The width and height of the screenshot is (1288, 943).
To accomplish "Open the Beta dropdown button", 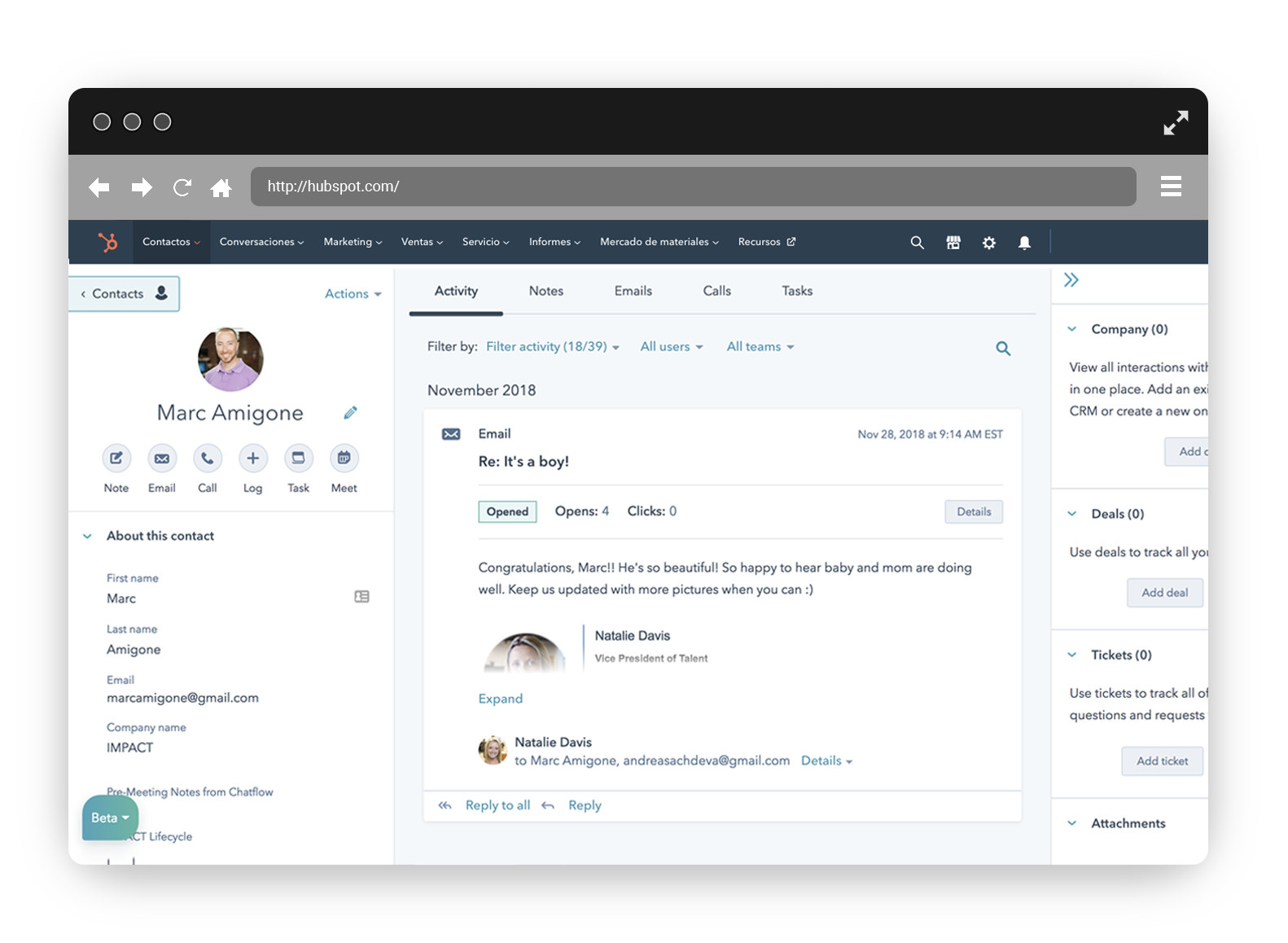I will point(111,818).
